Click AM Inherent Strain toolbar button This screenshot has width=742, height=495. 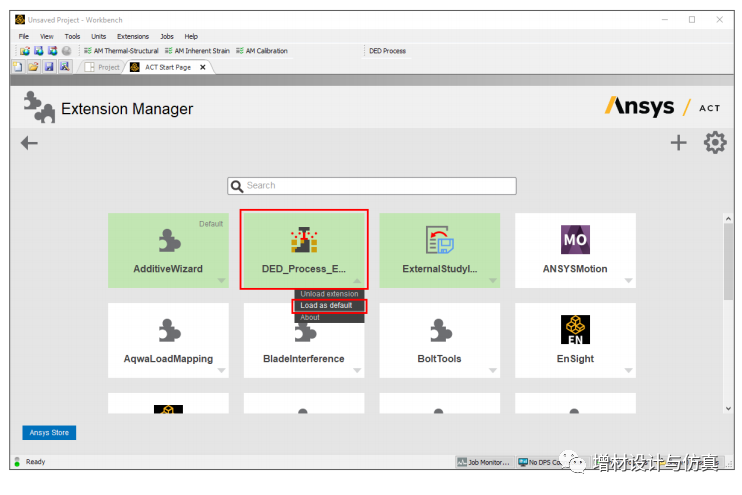click(197, 51)
